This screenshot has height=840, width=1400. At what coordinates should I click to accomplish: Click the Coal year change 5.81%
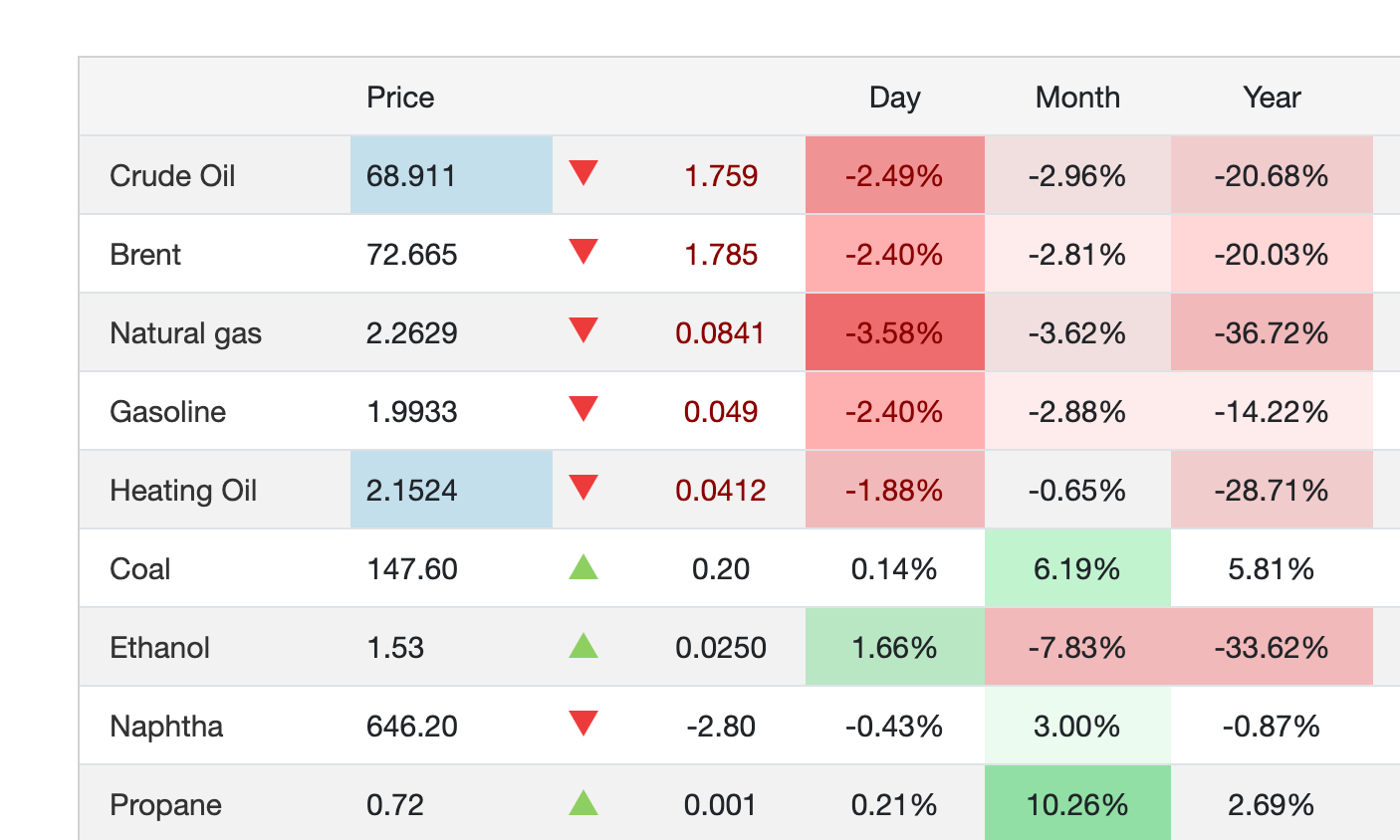tap(1272, 569)
